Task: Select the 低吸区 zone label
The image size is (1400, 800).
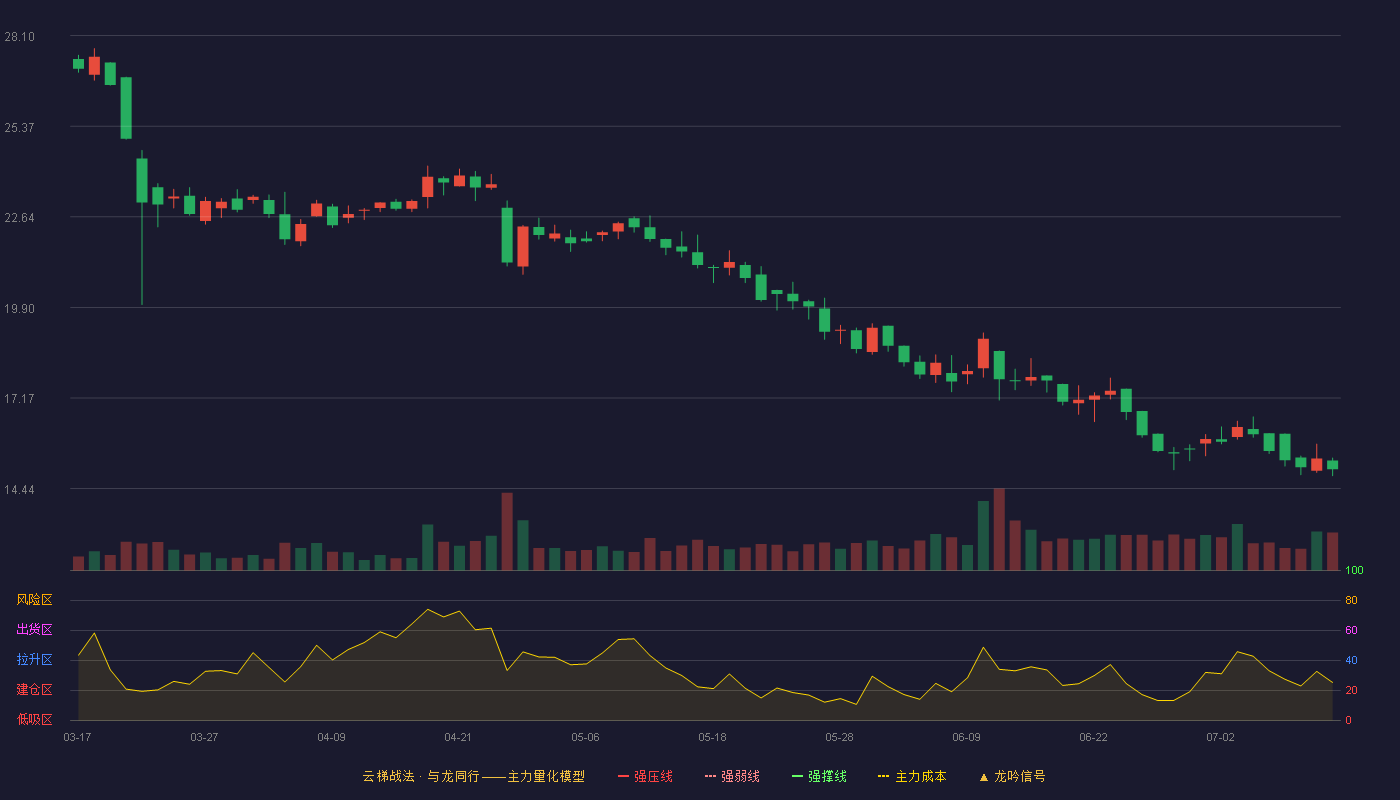Action: tap(34, 719)
